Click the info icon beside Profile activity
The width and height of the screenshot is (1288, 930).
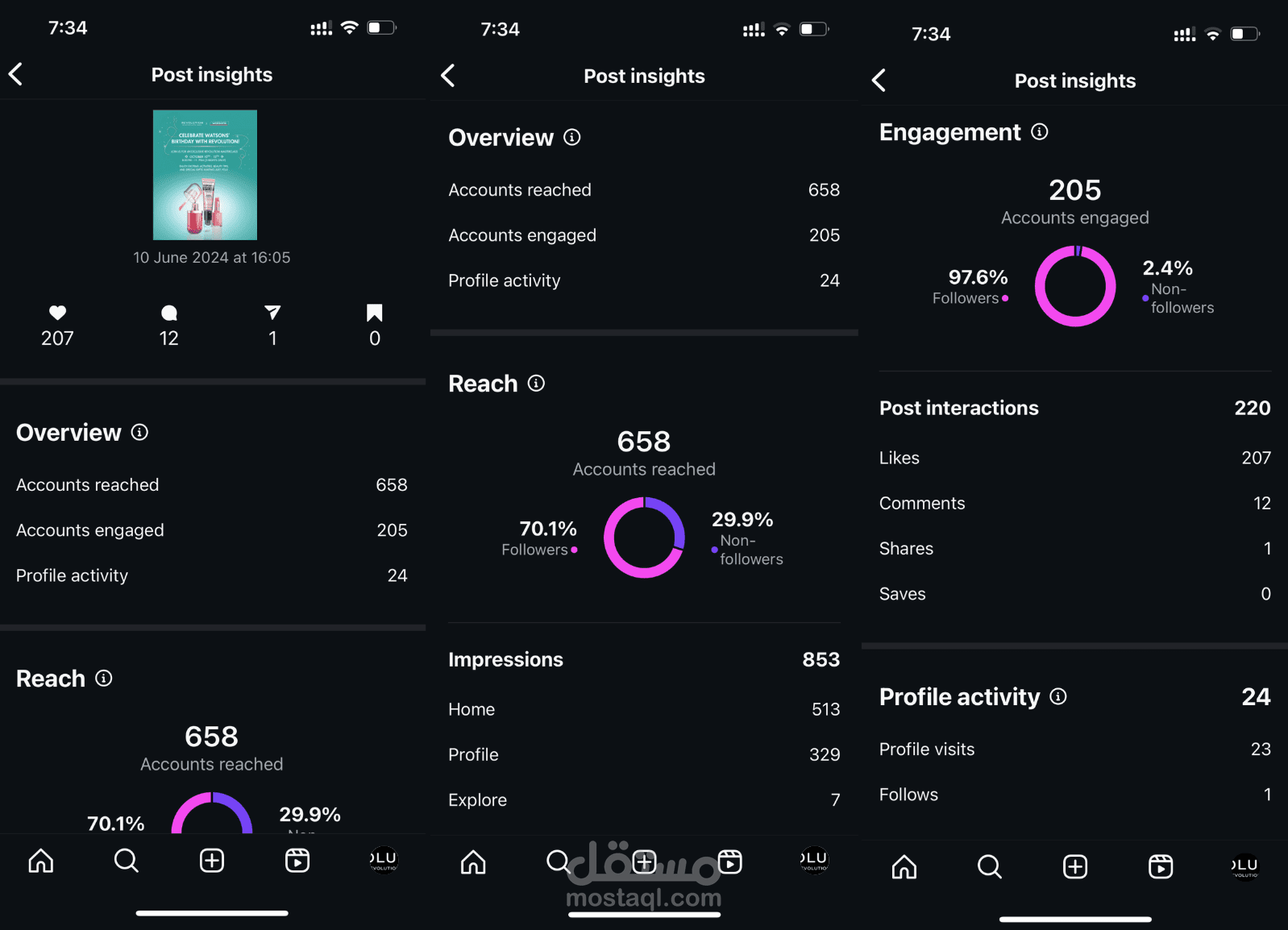click(1058, 696)
